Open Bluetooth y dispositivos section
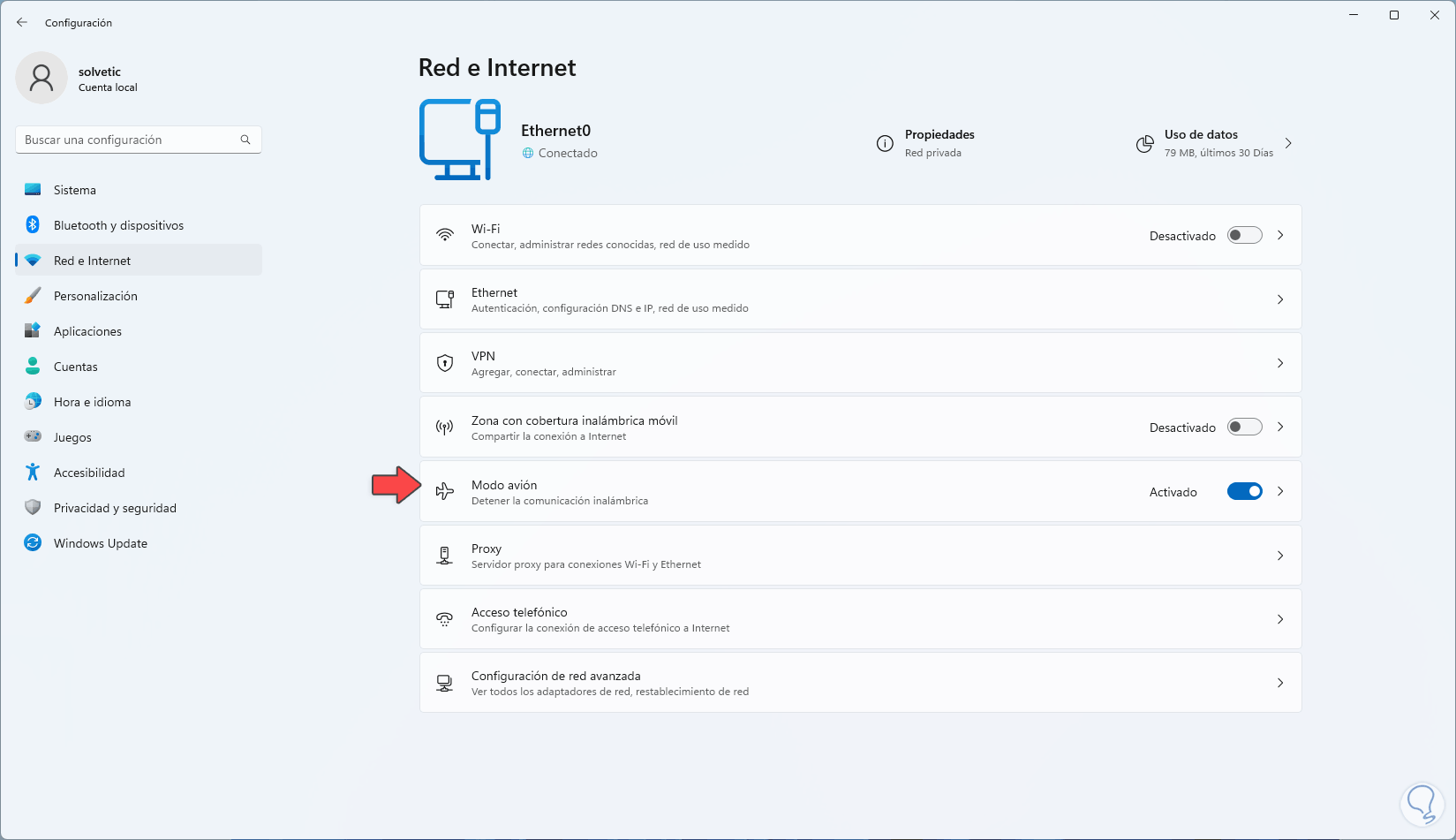 click(118, 225)
